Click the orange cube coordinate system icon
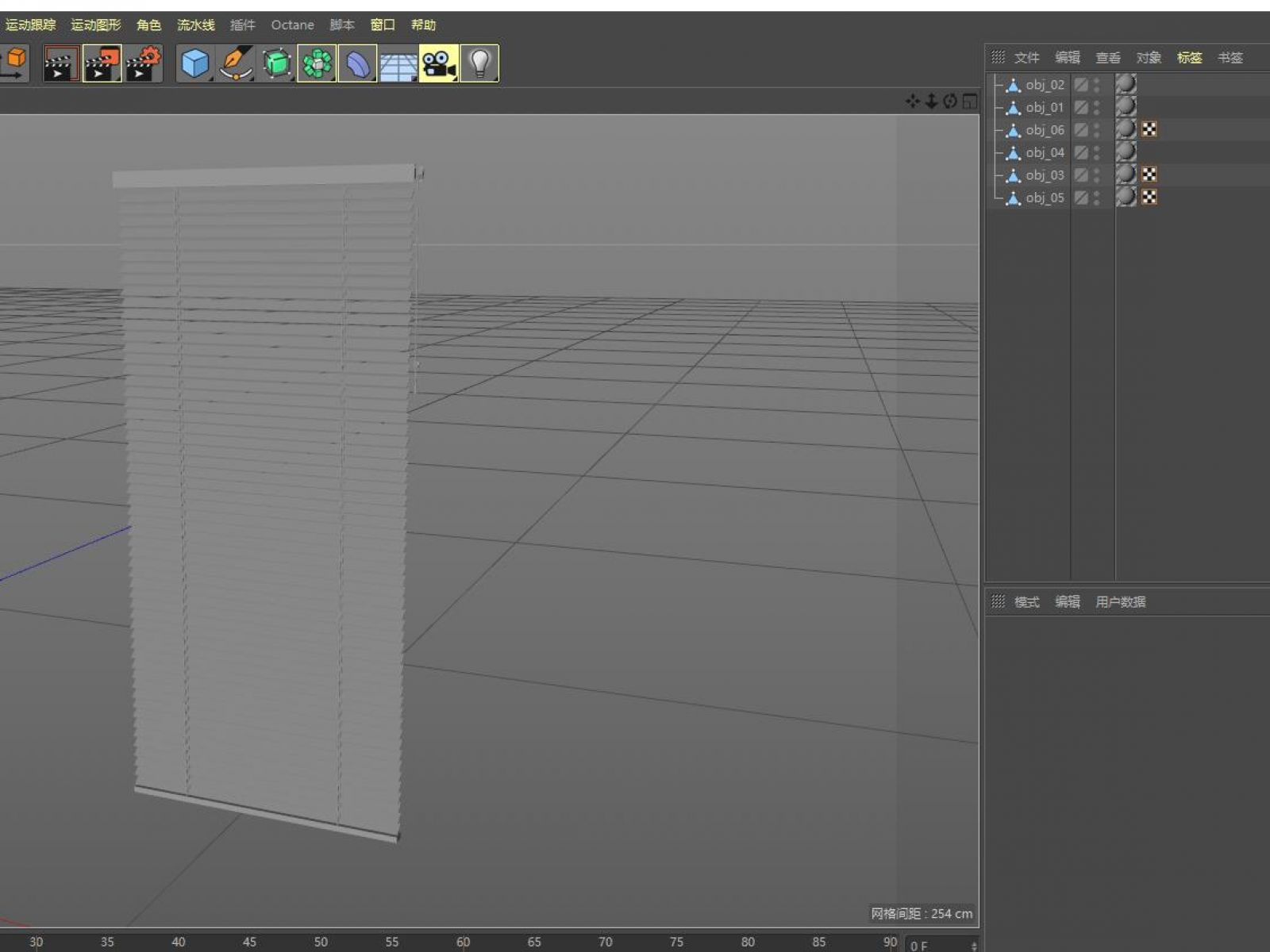The image size is (1270, 952). (14, 63)
